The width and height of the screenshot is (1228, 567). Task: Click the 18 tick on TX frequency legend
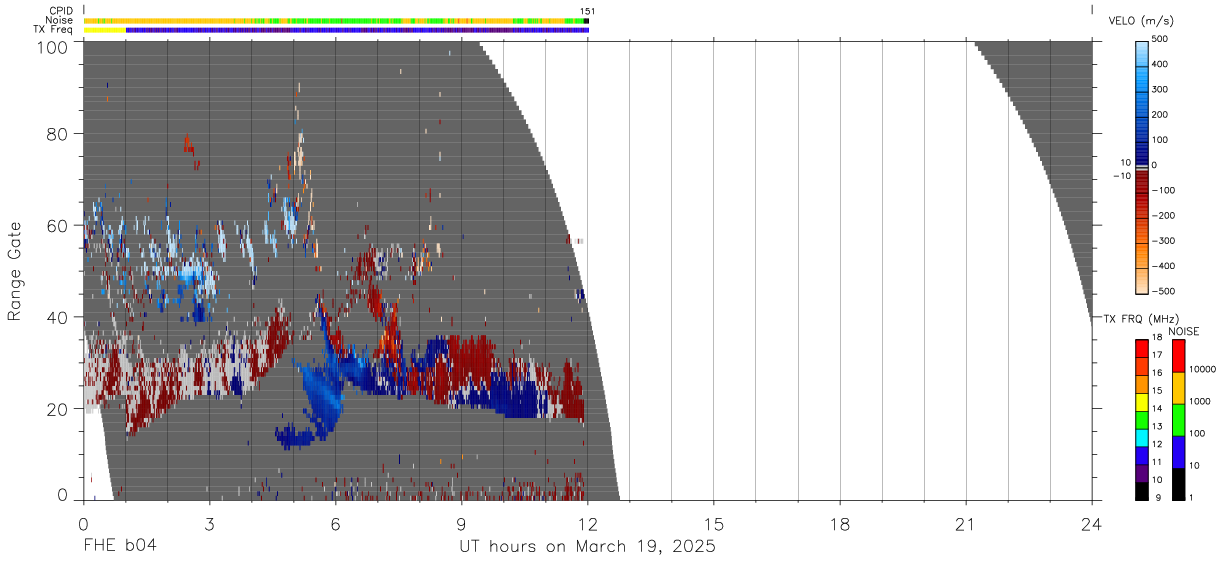1156,338
